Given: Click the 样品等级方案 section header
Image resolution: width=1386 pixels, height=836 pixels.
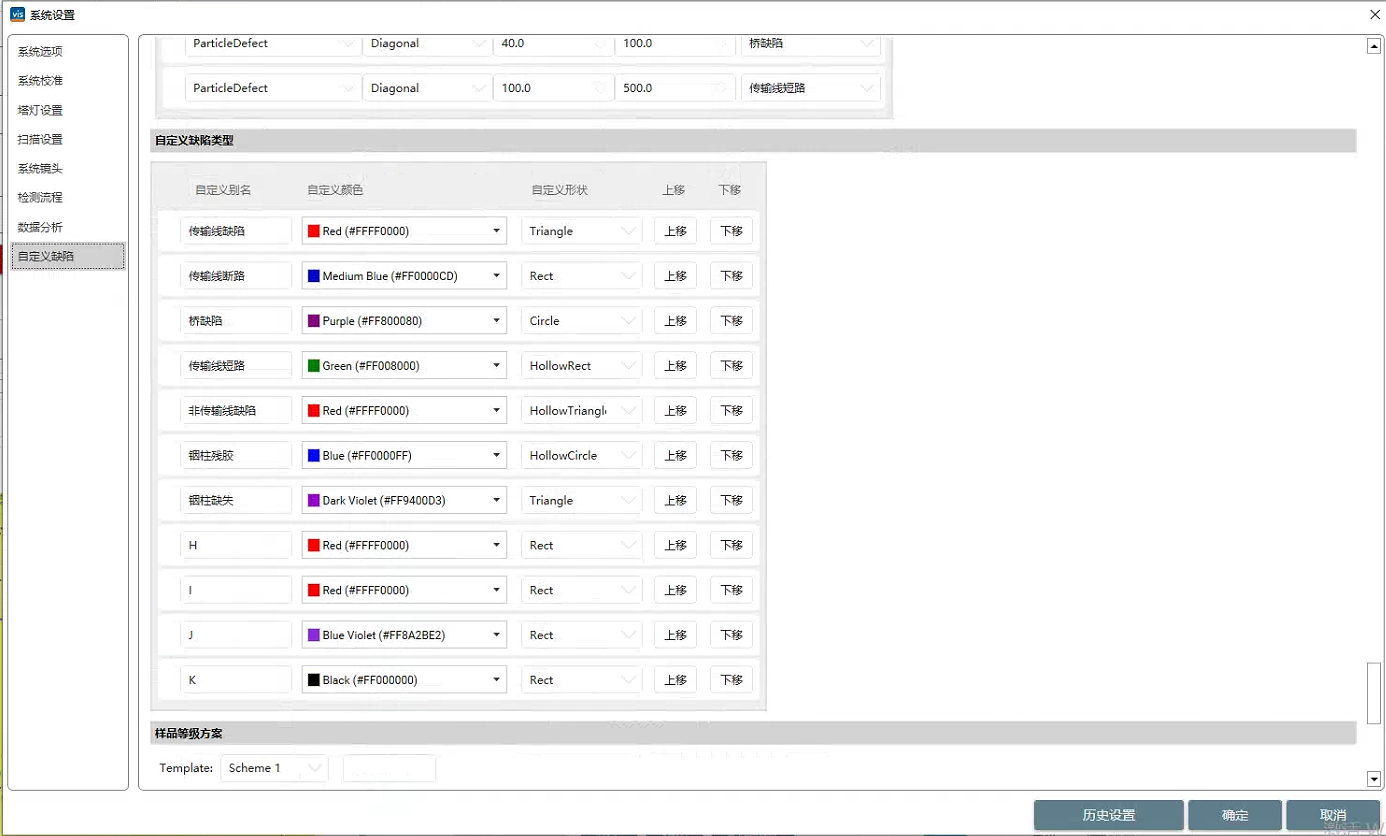Looking at the screenshot, I should tap(753, 733).
